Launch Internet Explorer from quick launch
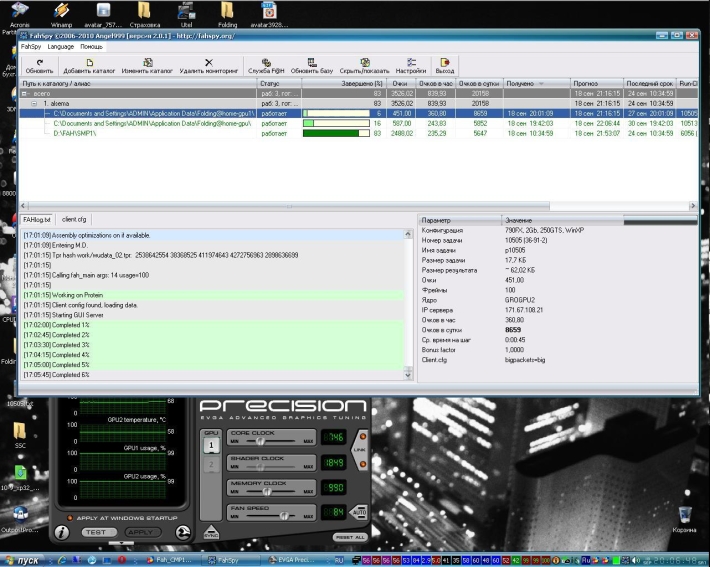710x567 pixels. click(61, 560)
